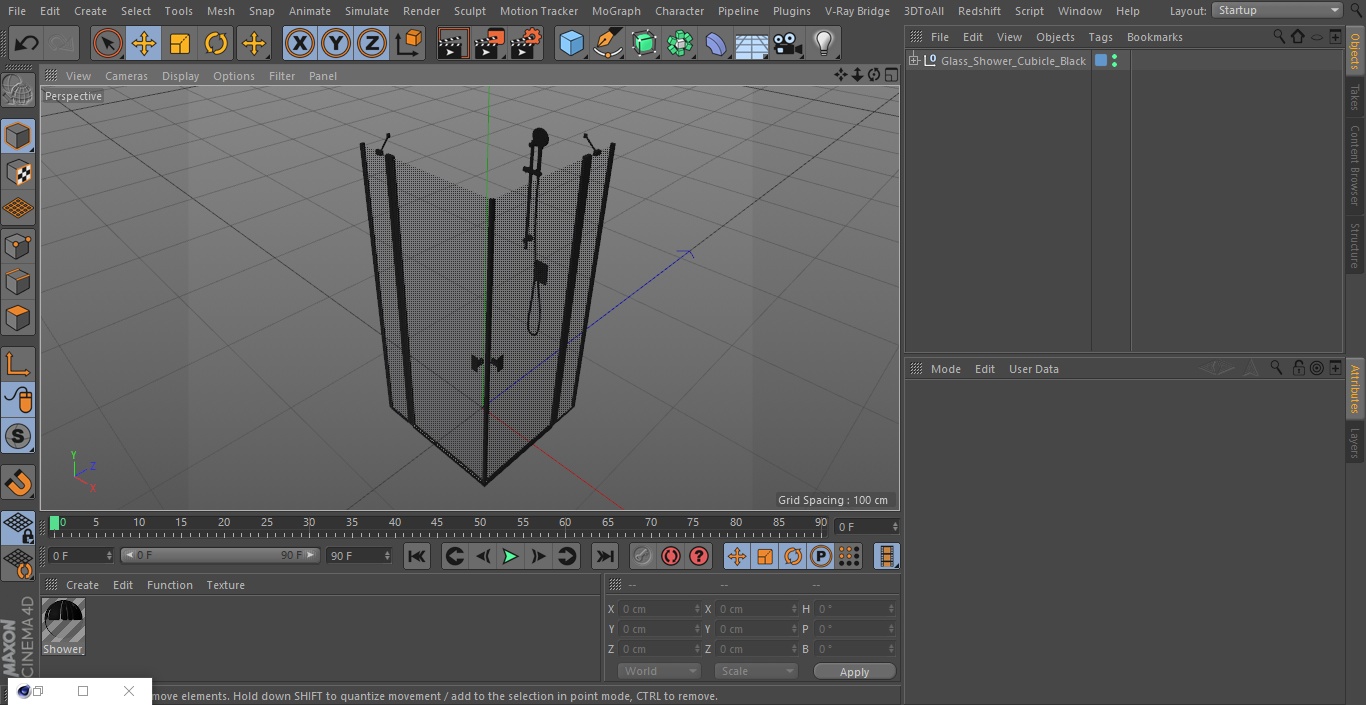1366x705 pixels.
Task: Toggle the Enable Snap S icon
Action: click(x=18, y=436)
